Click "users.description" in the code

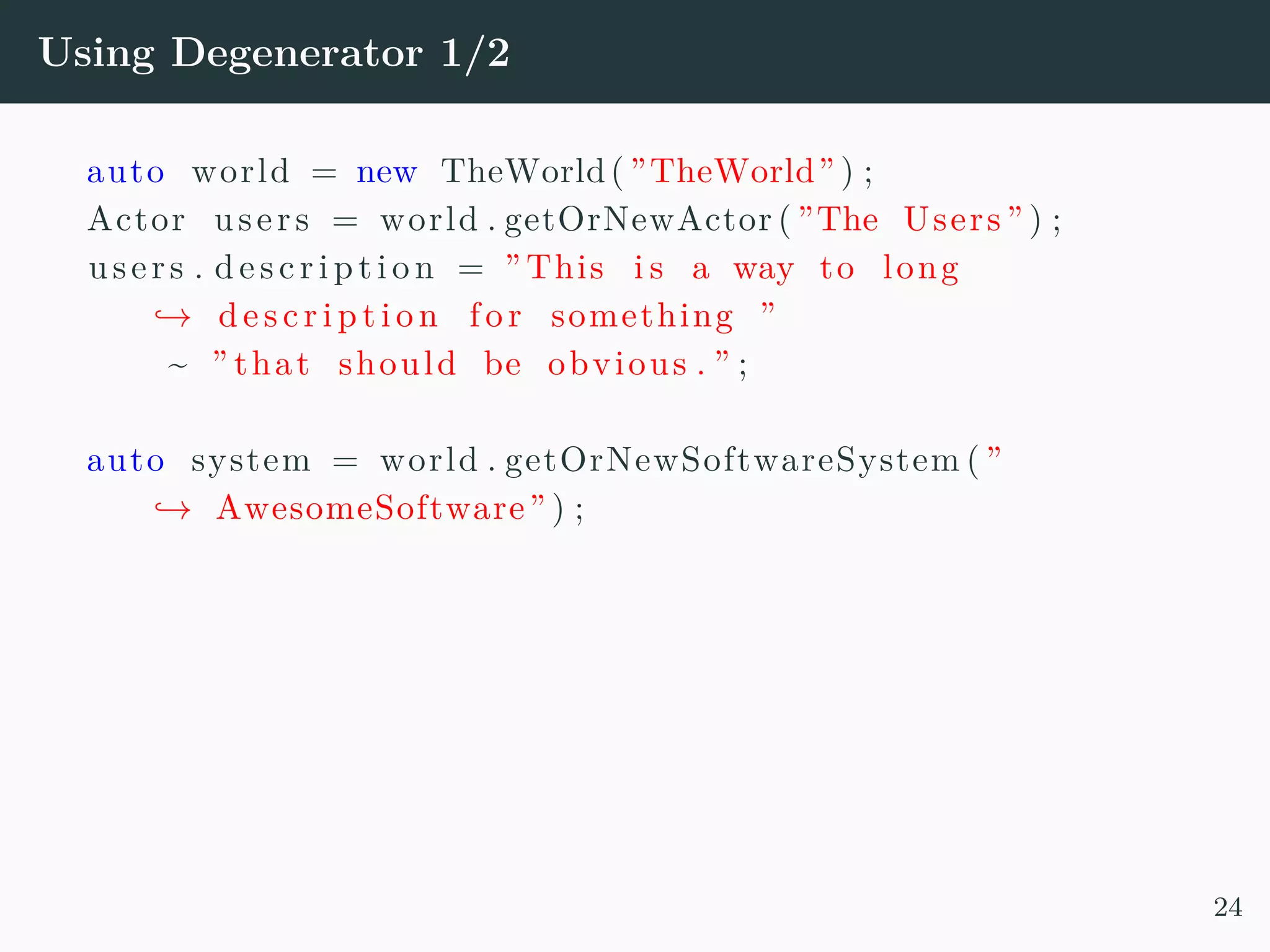[x=262, y=269]
